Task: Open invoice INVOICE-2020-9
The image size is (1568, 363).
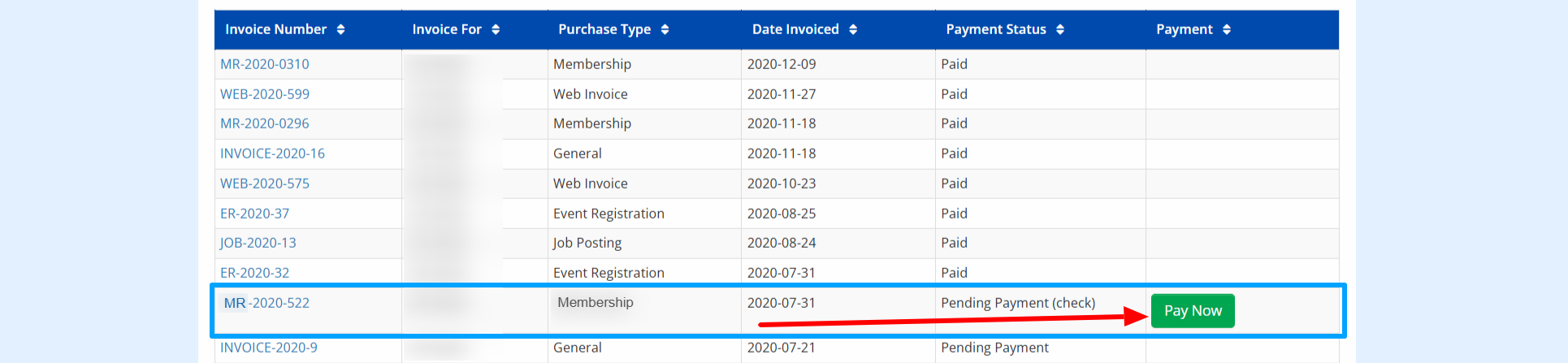Action: tap(269, 348)
